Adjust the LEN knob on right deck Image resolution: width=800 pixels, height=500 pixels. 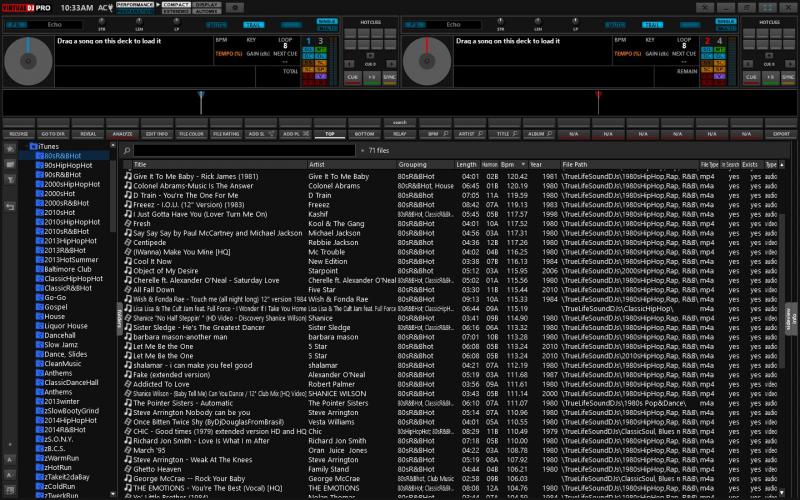click(538, 21)
